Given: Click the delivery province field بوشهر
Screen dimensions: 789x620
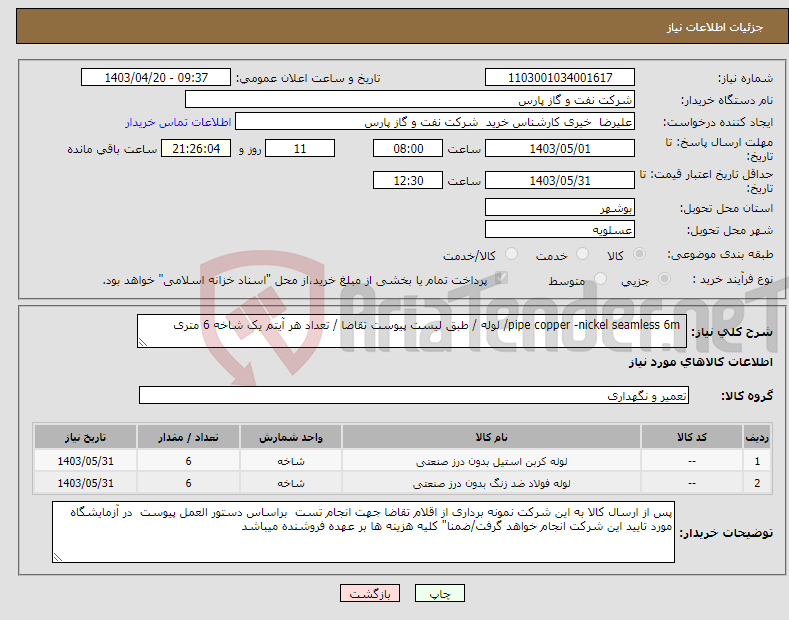Looking at the screenshot, I should tap(560, 207).
